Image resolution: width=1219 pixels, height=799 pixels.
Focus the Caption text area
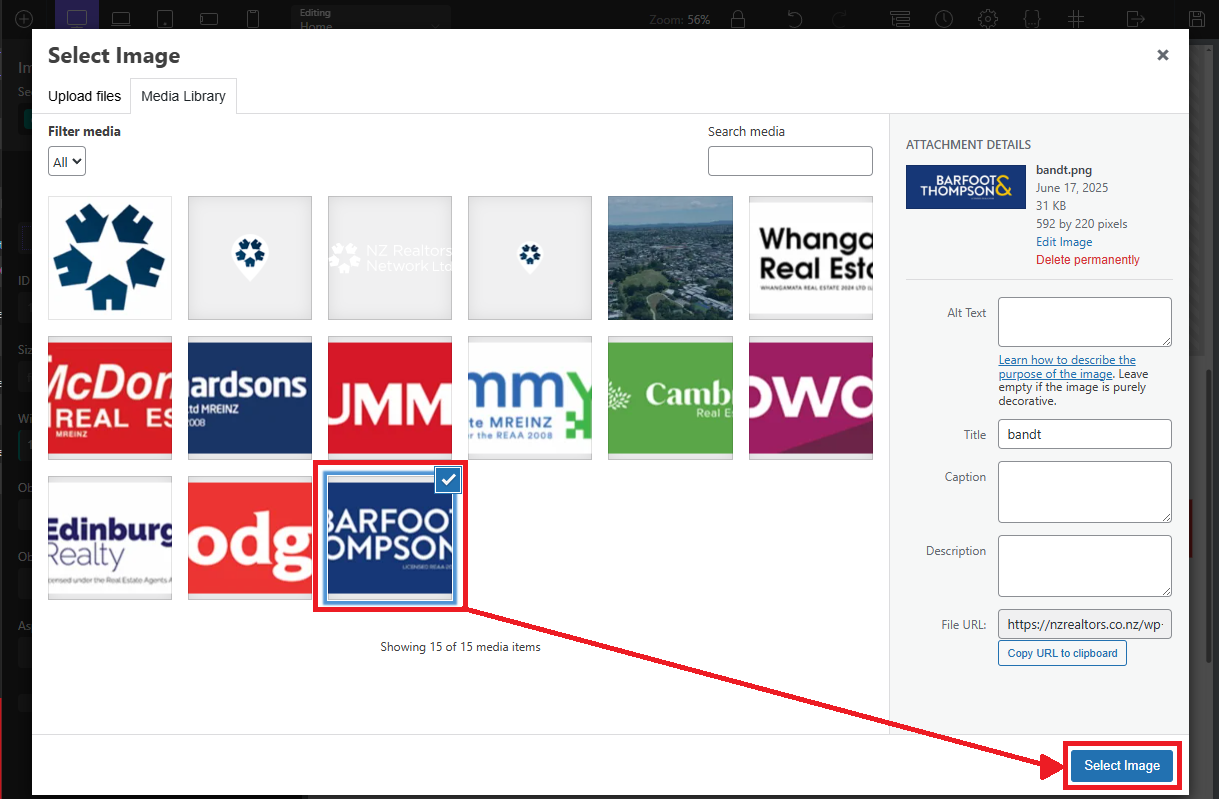click(1085, 492)
